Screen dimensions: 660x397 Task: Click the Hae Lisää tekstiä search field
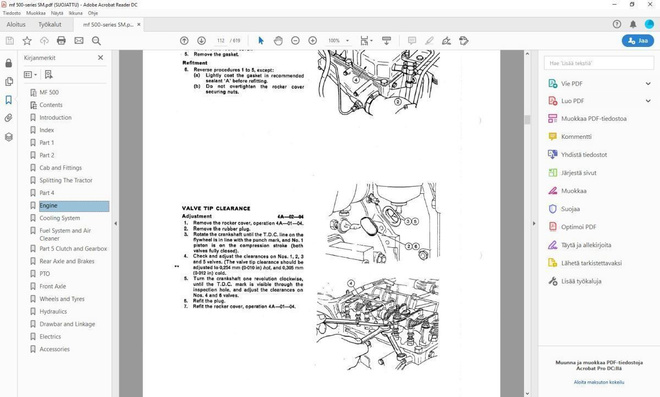point(599,63)
